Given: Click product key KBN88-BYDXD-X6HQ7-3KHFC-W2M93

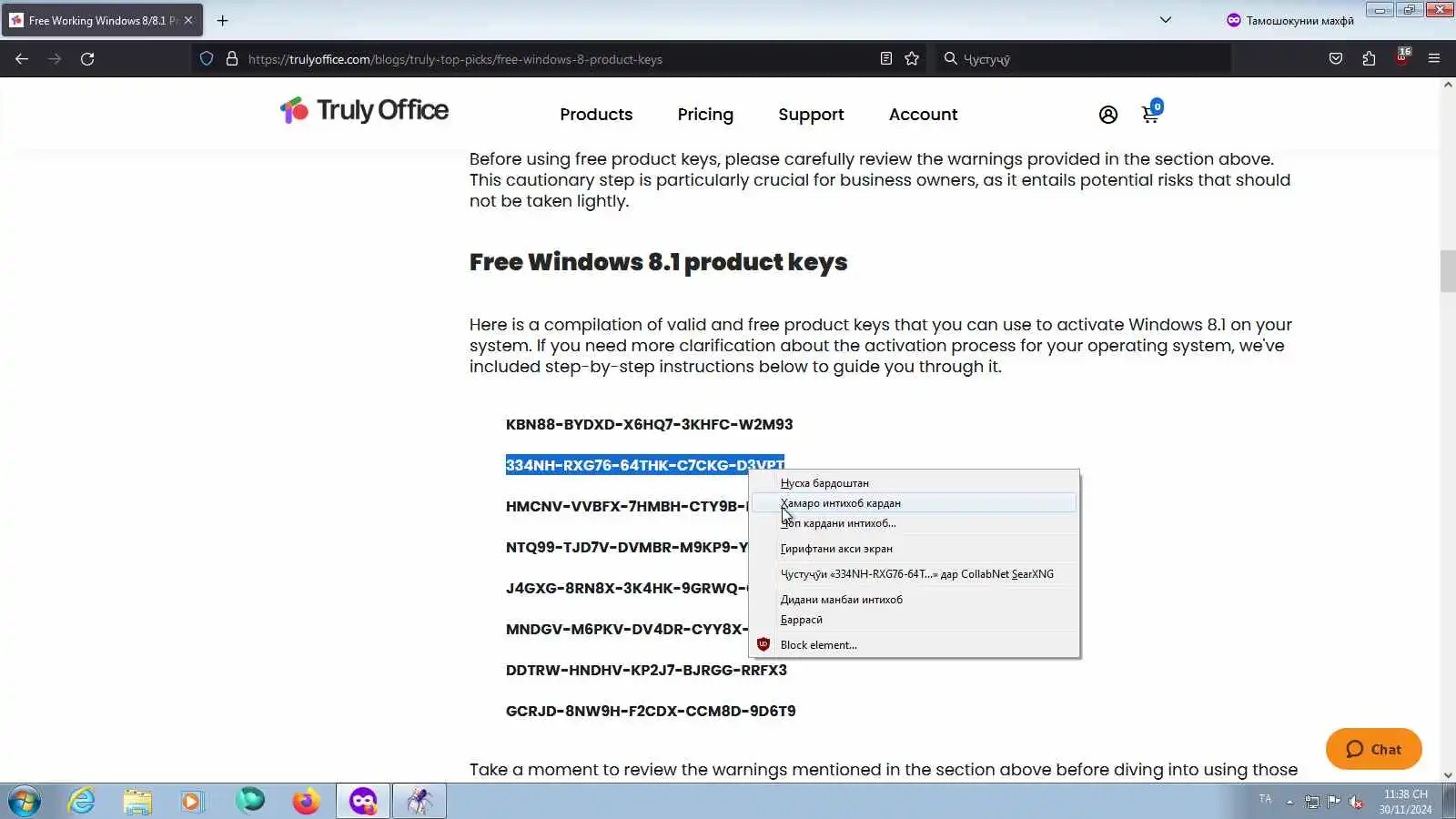Looking at the screenshot, I should tap(650, 424).
